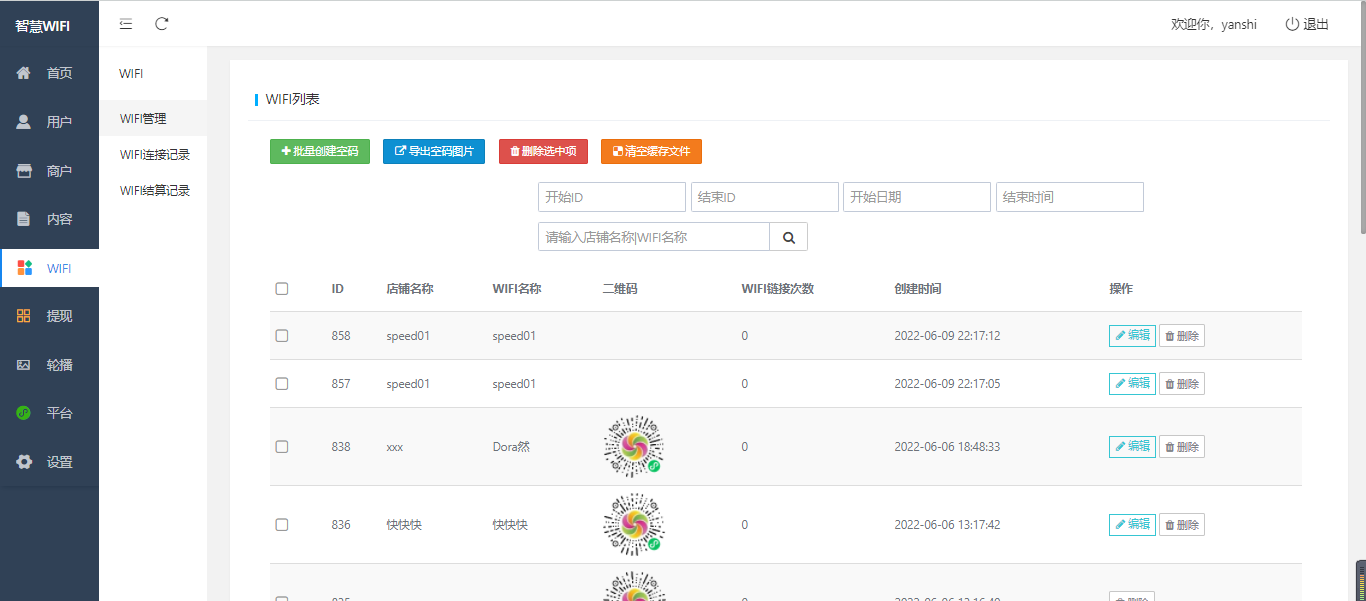The height and width of the screenshot is (601, 1366).
Task: Select the 用户 person icon in sidebar
Action: (24, 122)
